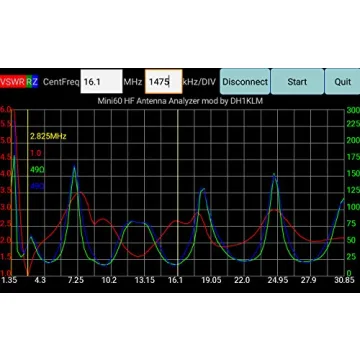Click the 22.0 frequency axis label
Screen dimensions: 360x360
[x=242, y=280]
